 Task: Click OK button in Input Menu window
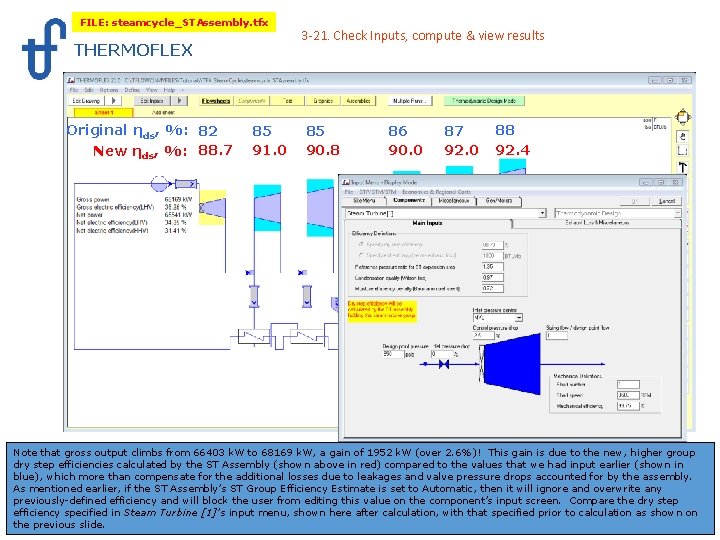click(635, 201)
